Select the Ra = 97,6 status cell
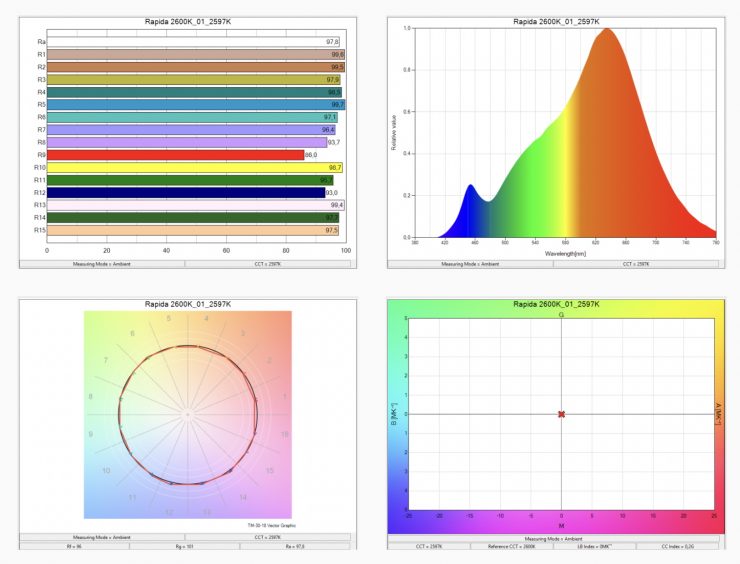740x564 pixels. (295, 546)
